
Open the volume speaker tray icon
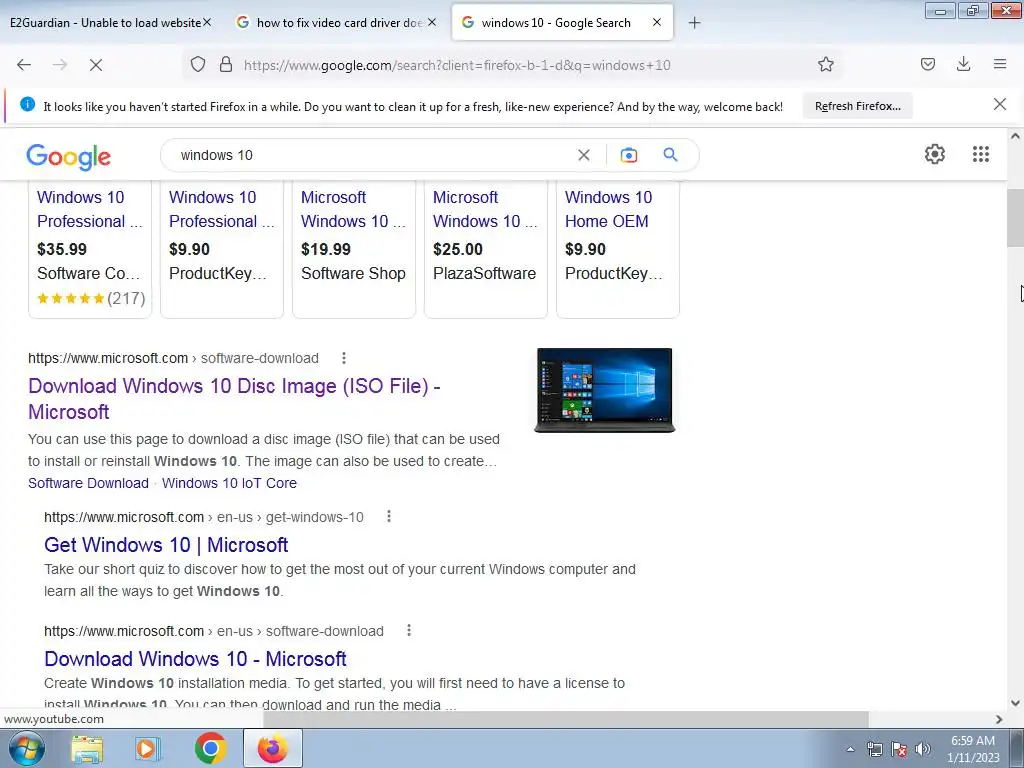click(x=922, y=749)
